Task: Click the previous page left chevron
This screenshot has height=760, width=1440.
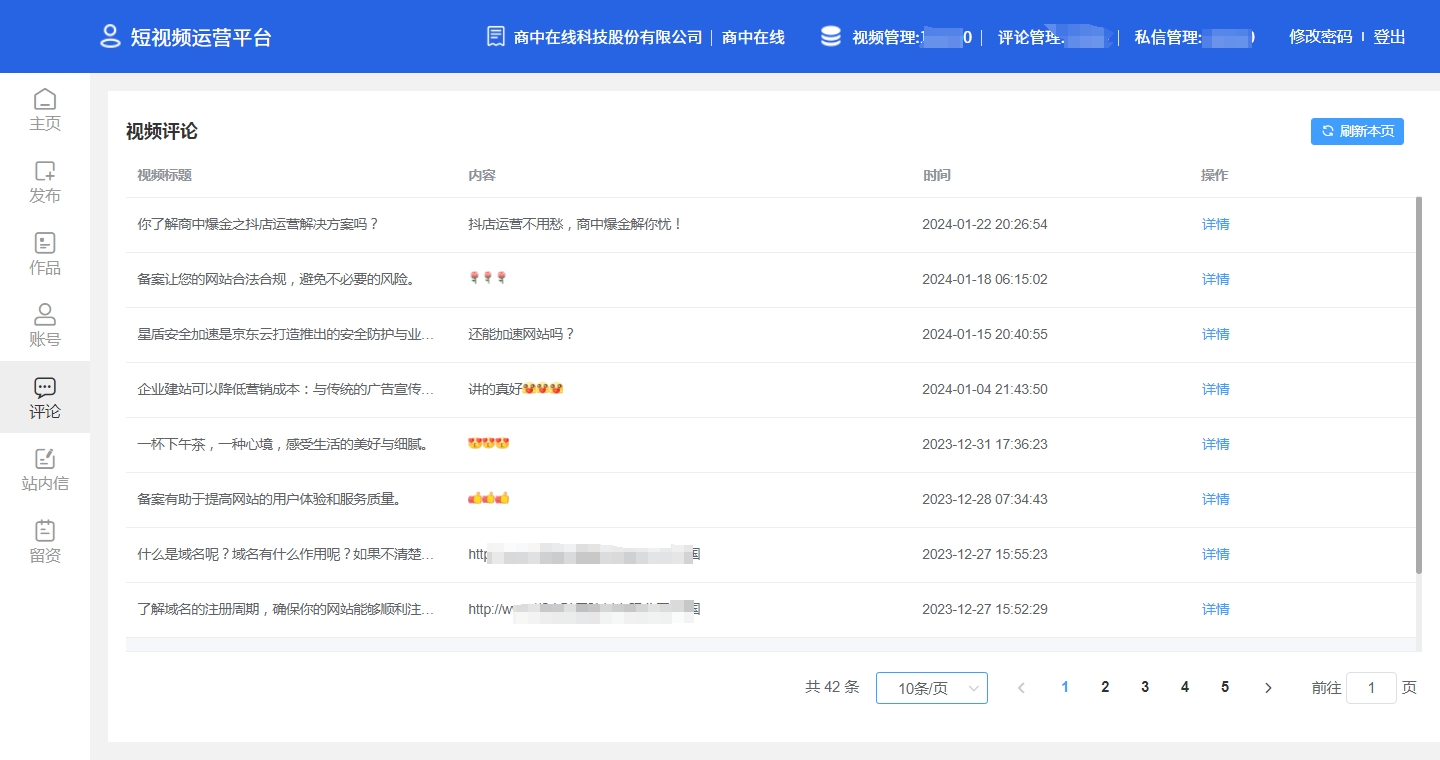Action: tap(1021, 688)
